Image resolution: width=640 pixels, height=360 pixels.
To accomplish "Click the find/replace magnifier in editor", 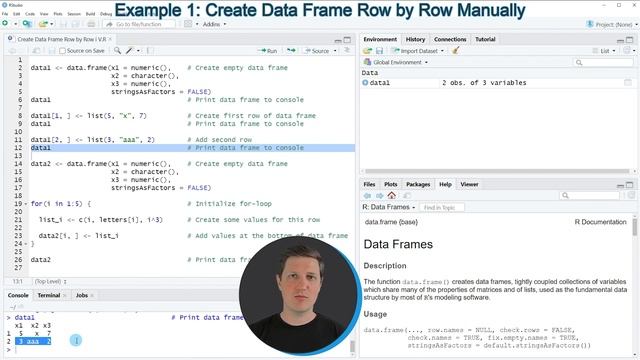I will tap(118, 51).
